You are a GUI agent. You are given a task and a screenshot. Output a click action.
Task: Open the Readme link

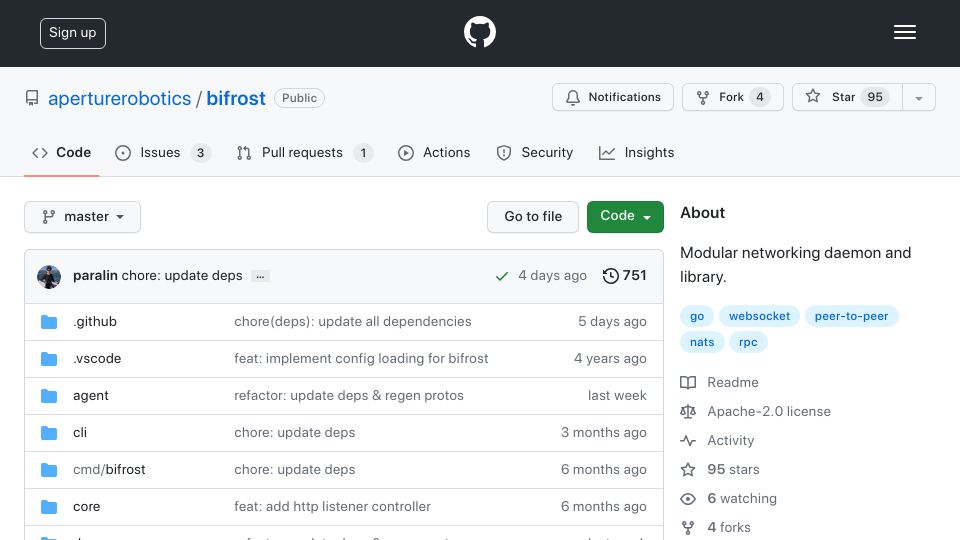coord(733,383)
